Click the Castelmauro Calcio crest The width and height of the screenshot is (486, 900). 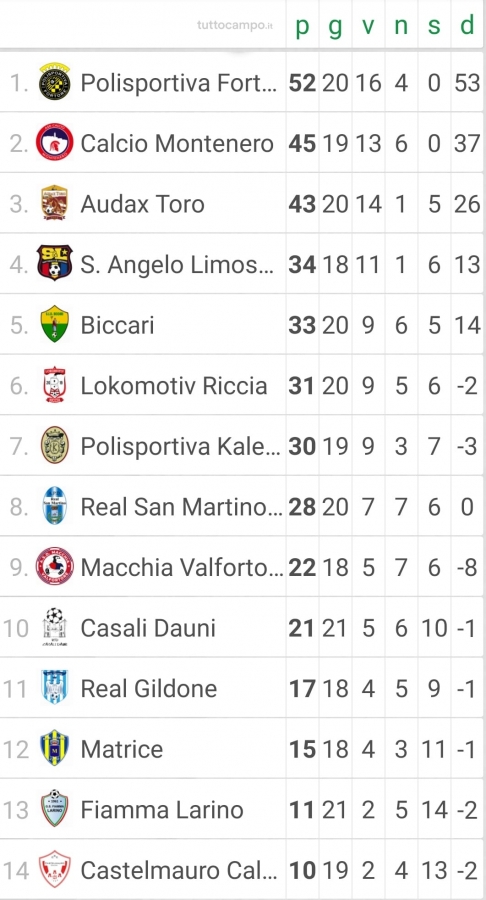pos(55,870)
